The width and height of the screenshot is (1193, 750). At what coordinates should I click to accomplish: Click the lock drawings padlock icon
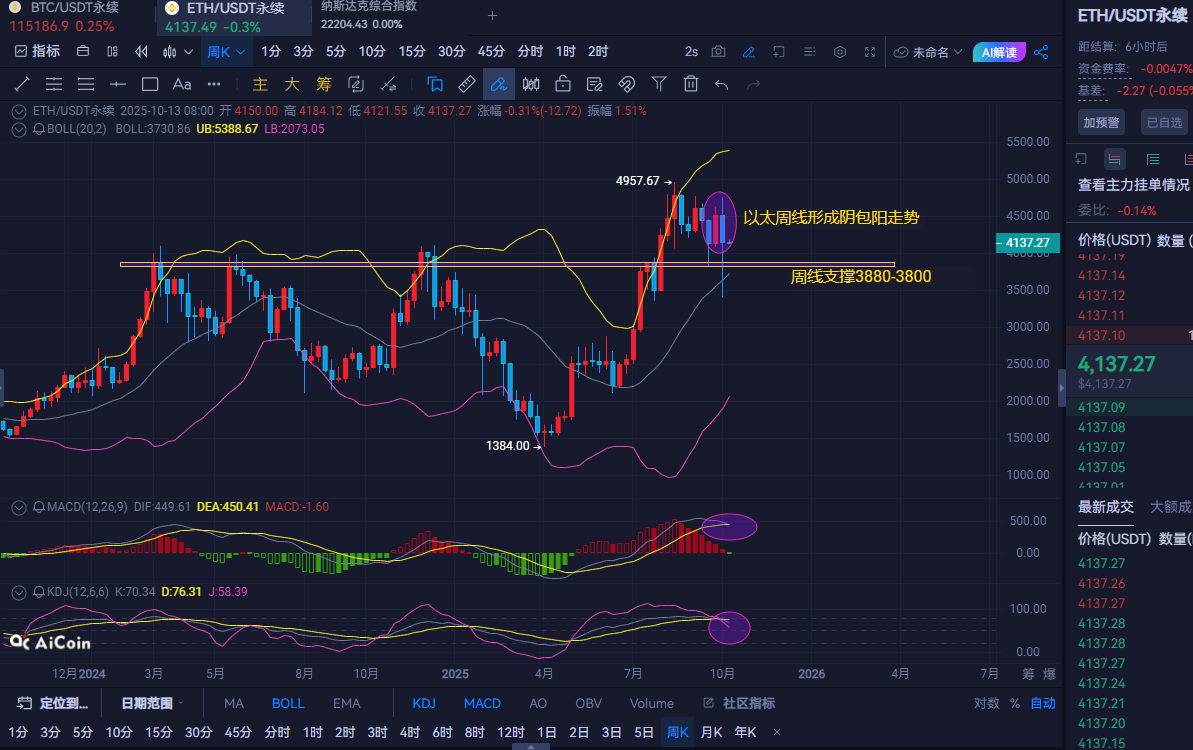(x=563, y=84)
